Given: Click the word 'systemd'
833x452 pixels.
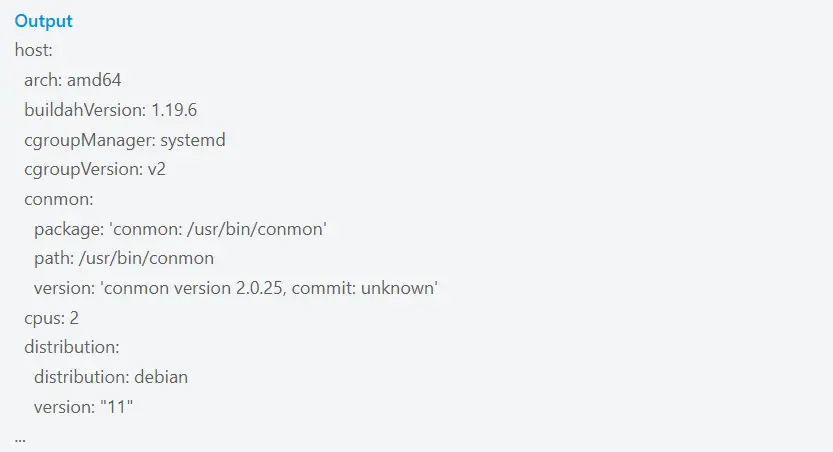Looking at the screenshot, I should coord(193,140).
